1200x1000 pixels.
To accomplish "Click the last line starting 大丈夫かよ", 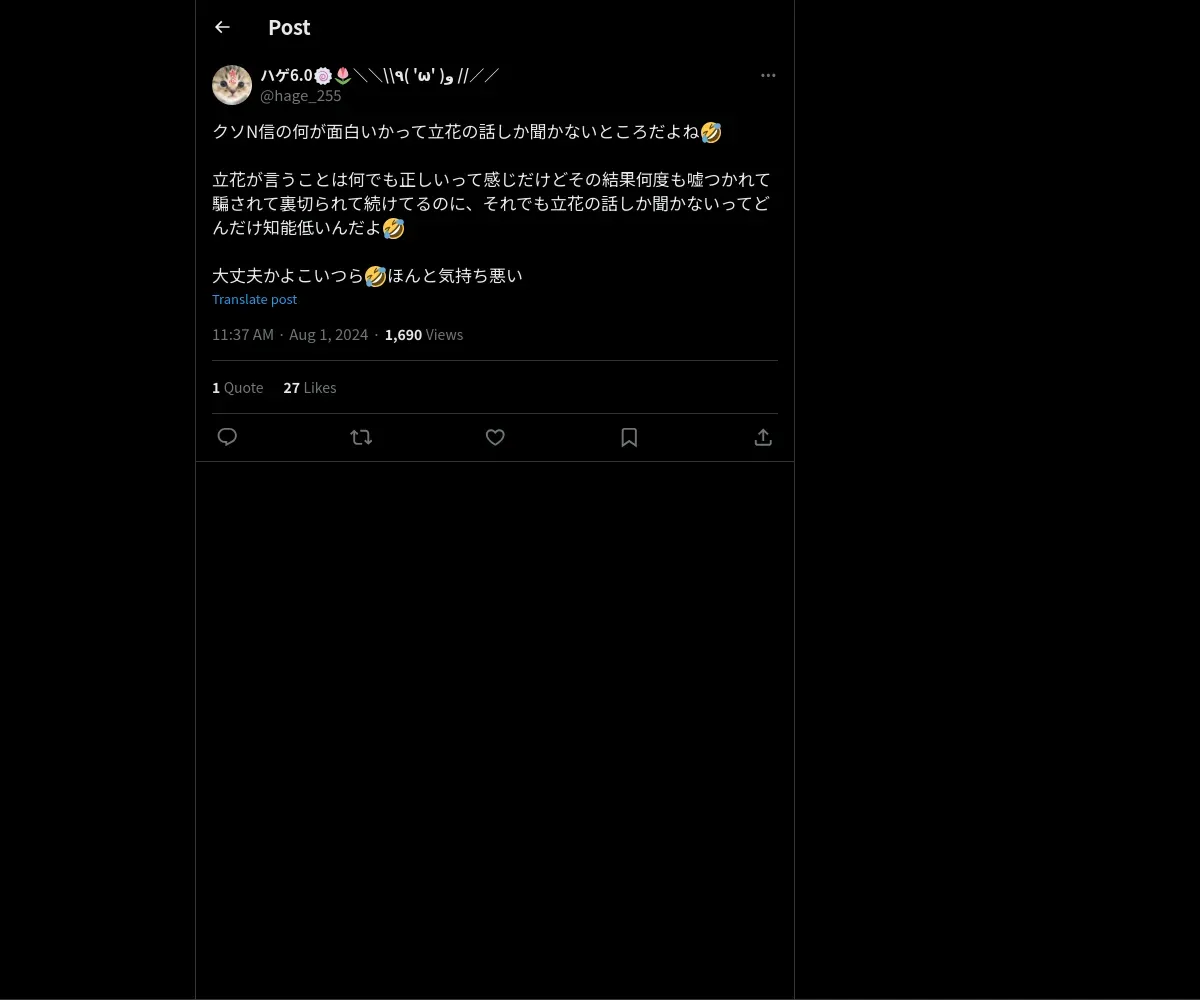I will coord(367,276).
